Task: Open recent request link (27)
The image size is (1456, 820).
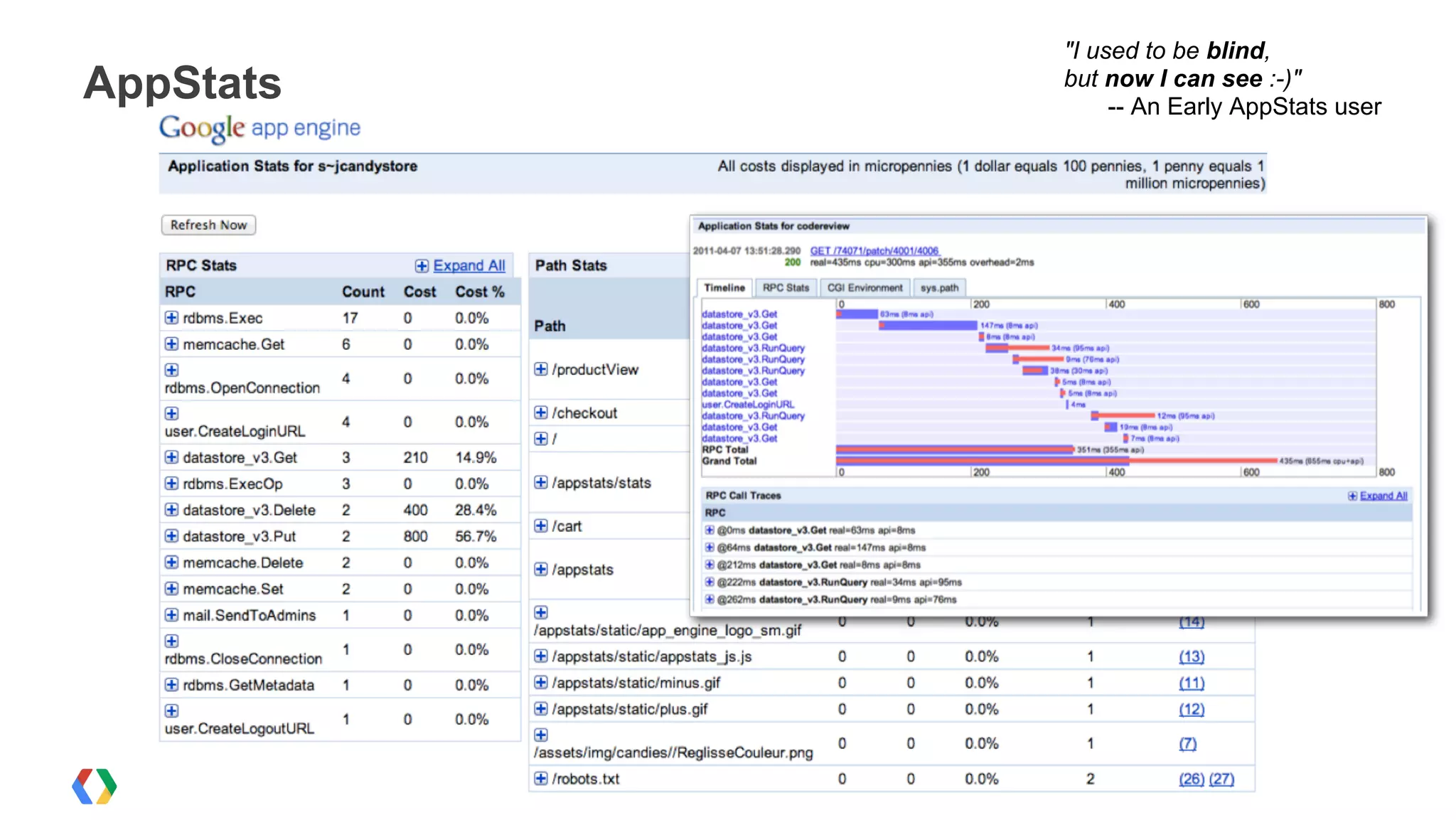Action: [1221, 779]
